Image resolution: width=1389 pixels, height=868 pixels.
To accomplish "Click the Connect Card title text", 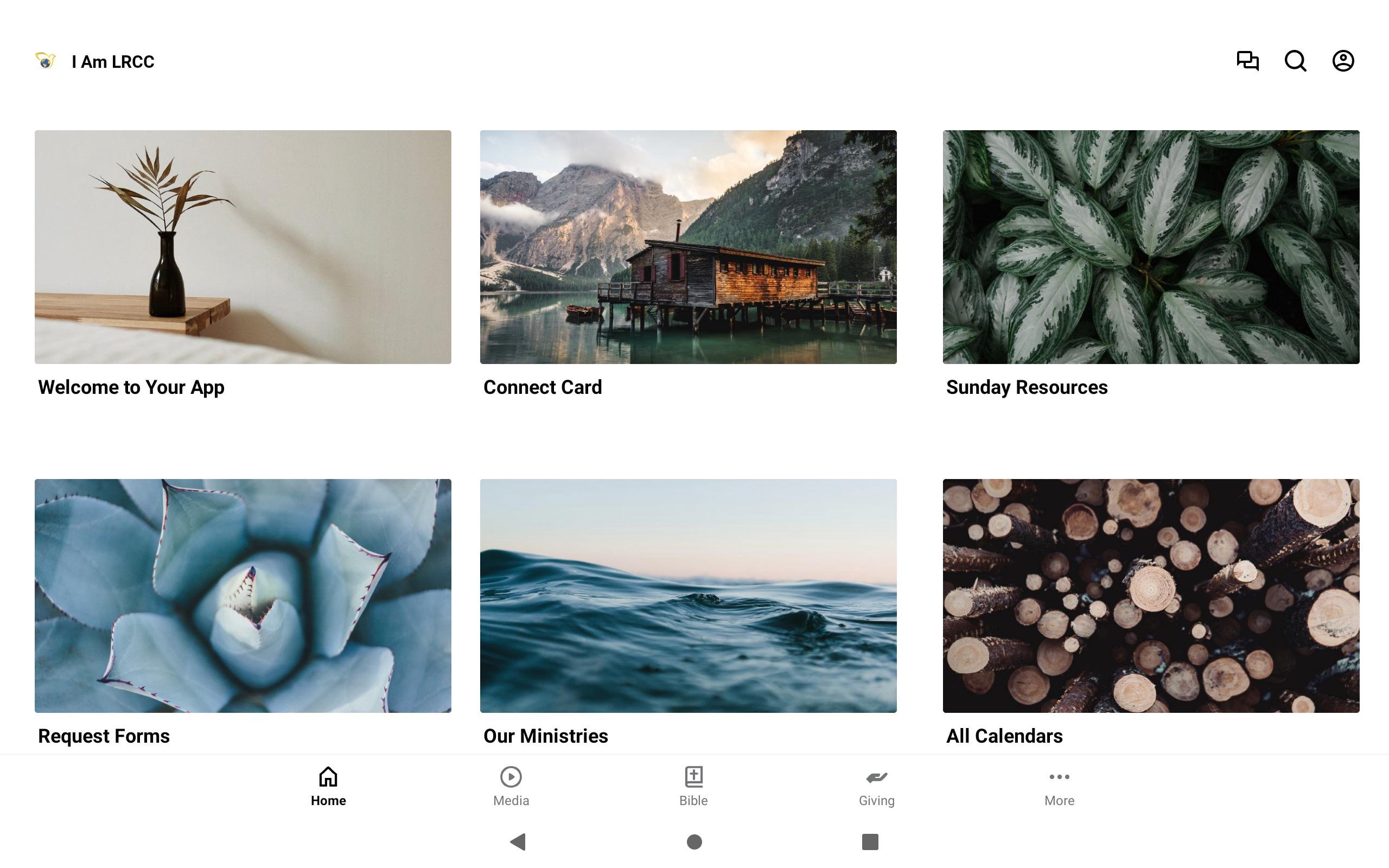I will [x=543, y=387].
